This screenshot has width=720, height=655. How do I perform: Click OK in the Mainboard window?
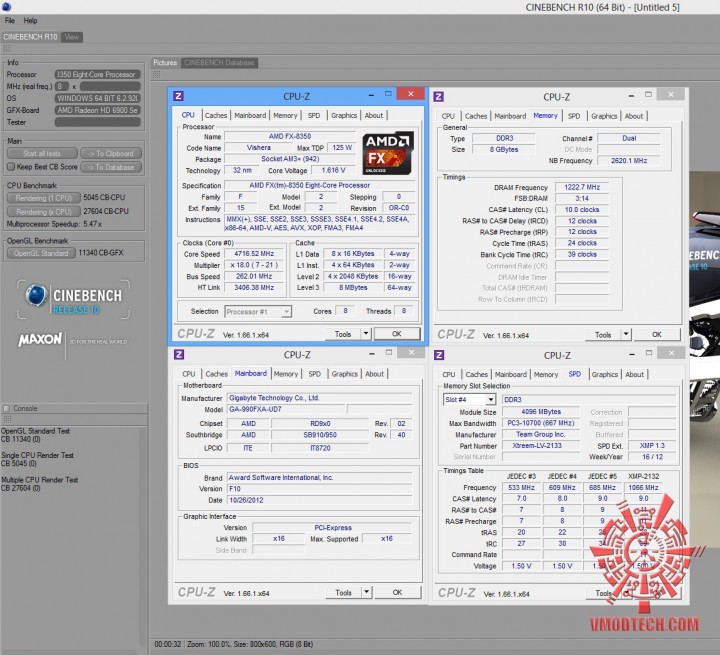pos(397,592)
